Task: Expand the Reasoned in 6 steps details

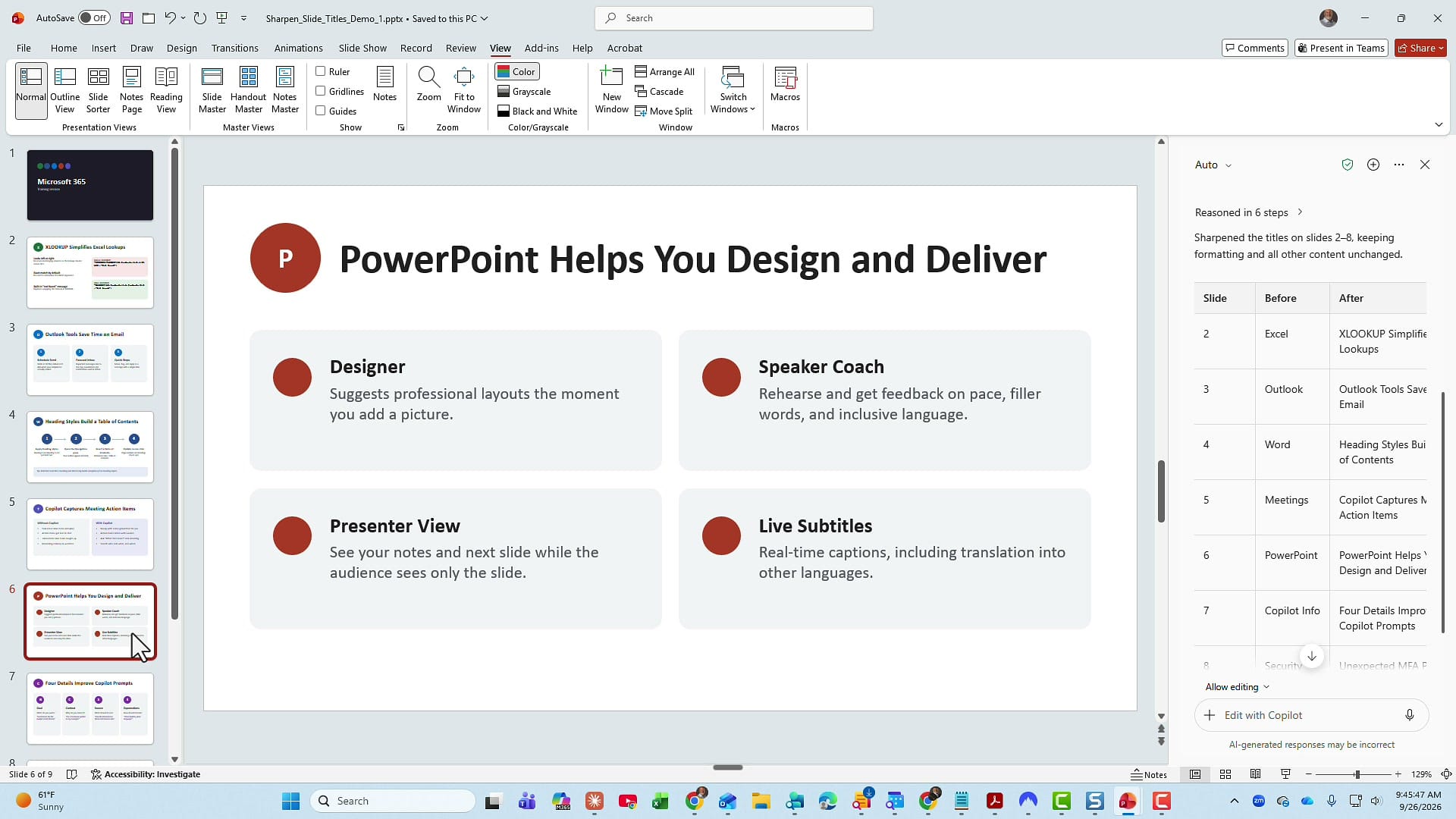Action: [1248, 212]
